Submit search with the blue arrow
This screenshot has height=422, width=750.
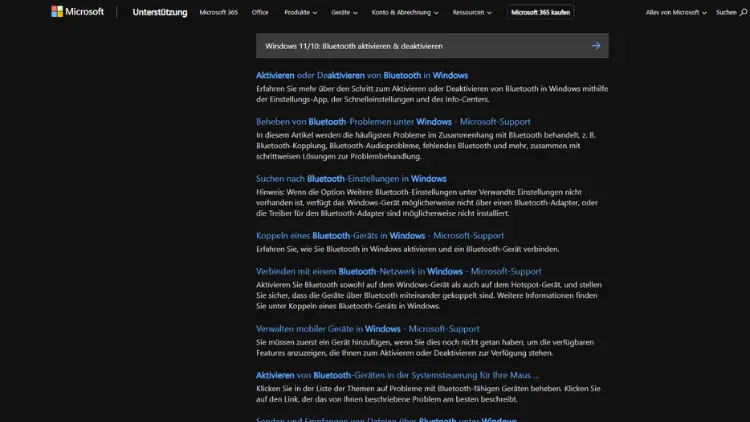click(x=596, y=46)
